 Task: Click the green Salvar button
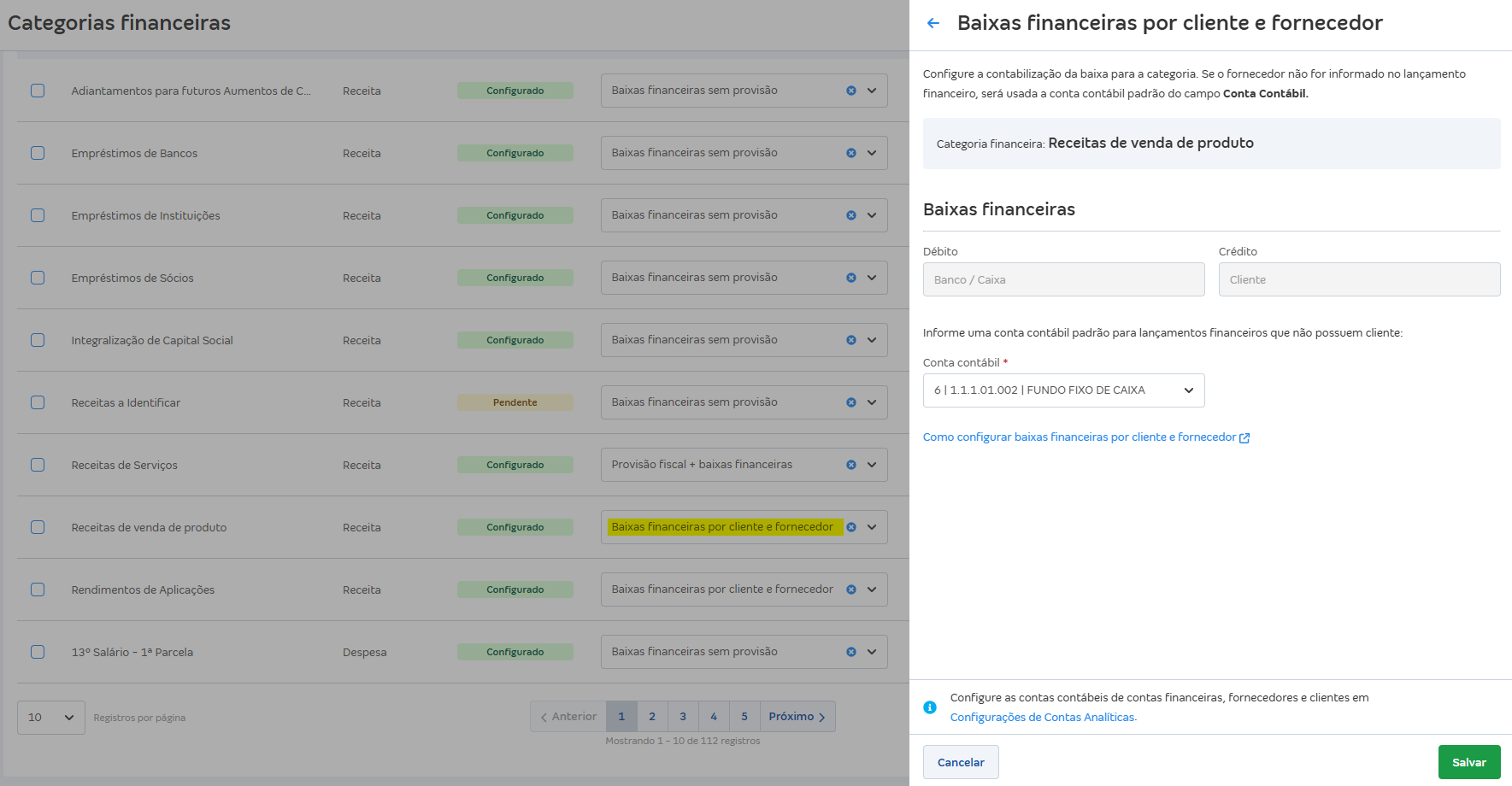[x=1469, y=761]
